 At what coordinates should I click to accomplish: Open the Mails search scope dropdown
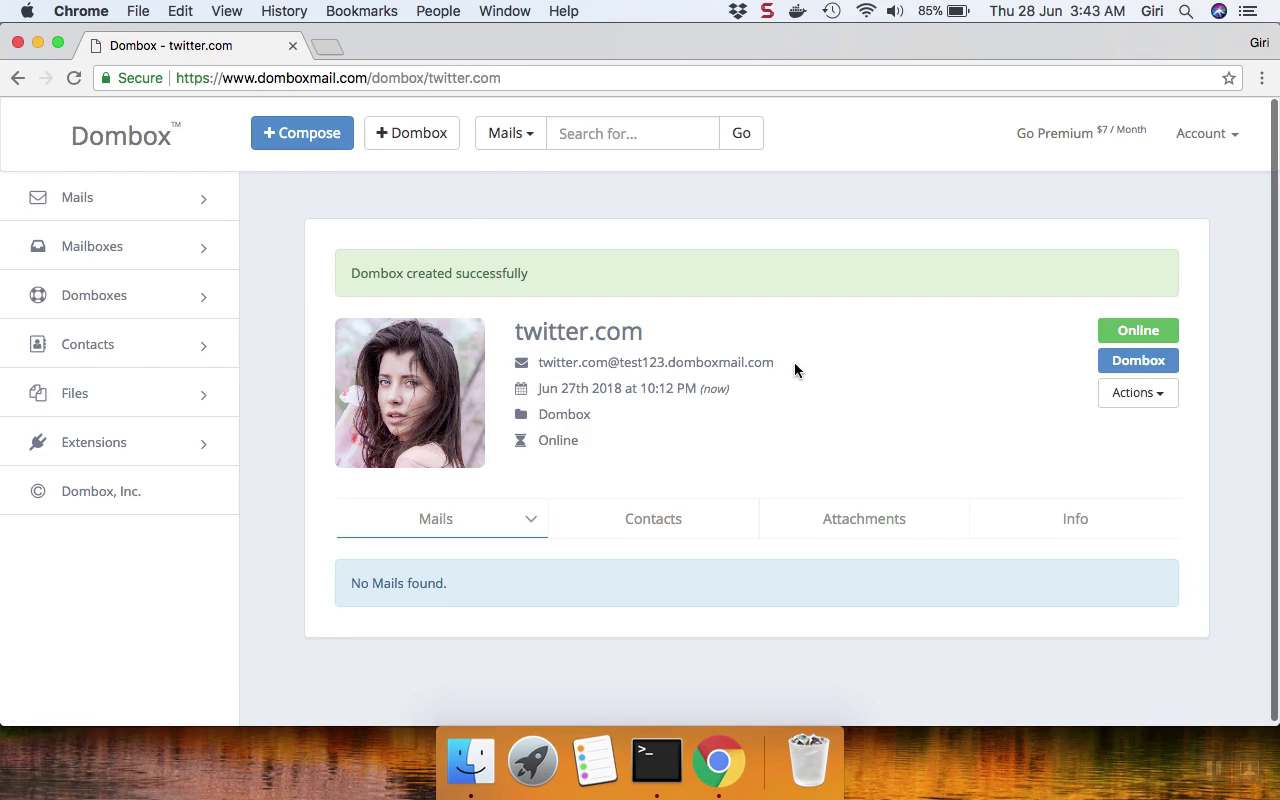point(511,133)
